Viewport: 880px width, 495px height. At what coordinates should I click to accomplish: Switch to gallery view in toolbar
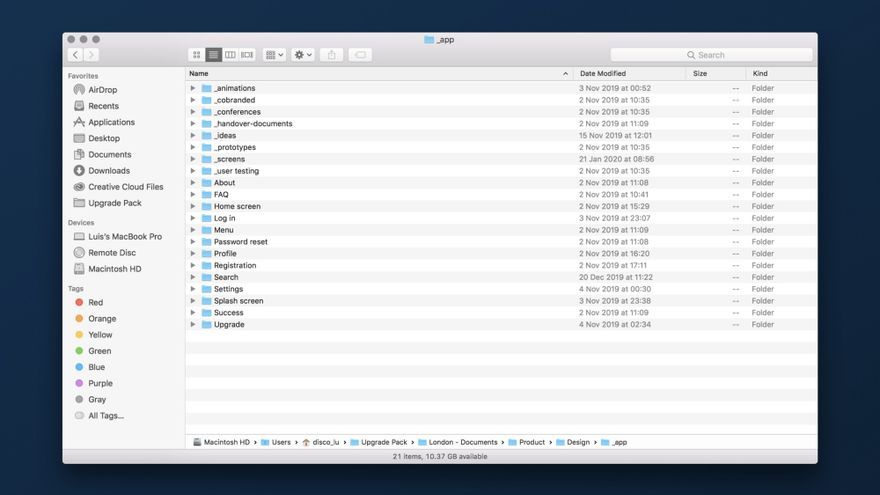tap(247, 55)
